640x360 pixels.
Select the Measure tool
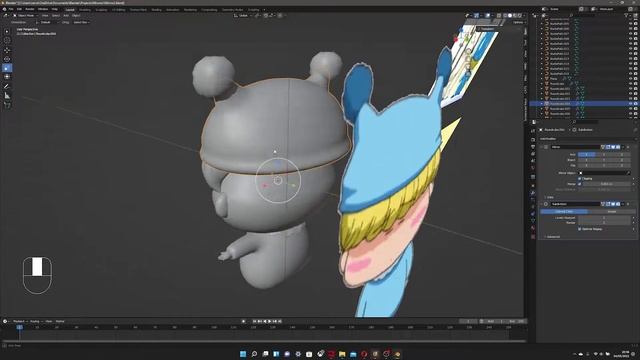pyautogui.click(x=7, y=96)
